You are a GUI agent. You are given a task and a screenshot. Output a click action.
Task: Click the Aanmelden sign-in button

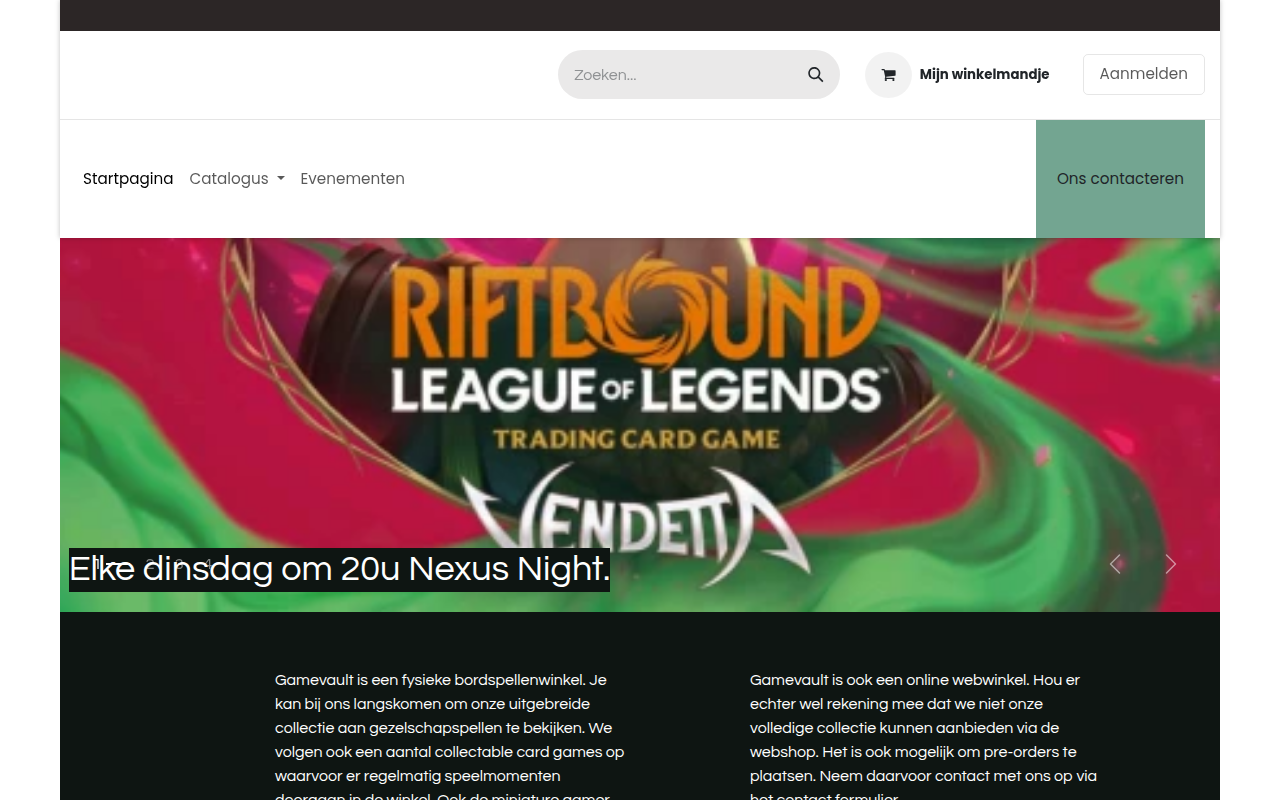tap(1143, 74)
